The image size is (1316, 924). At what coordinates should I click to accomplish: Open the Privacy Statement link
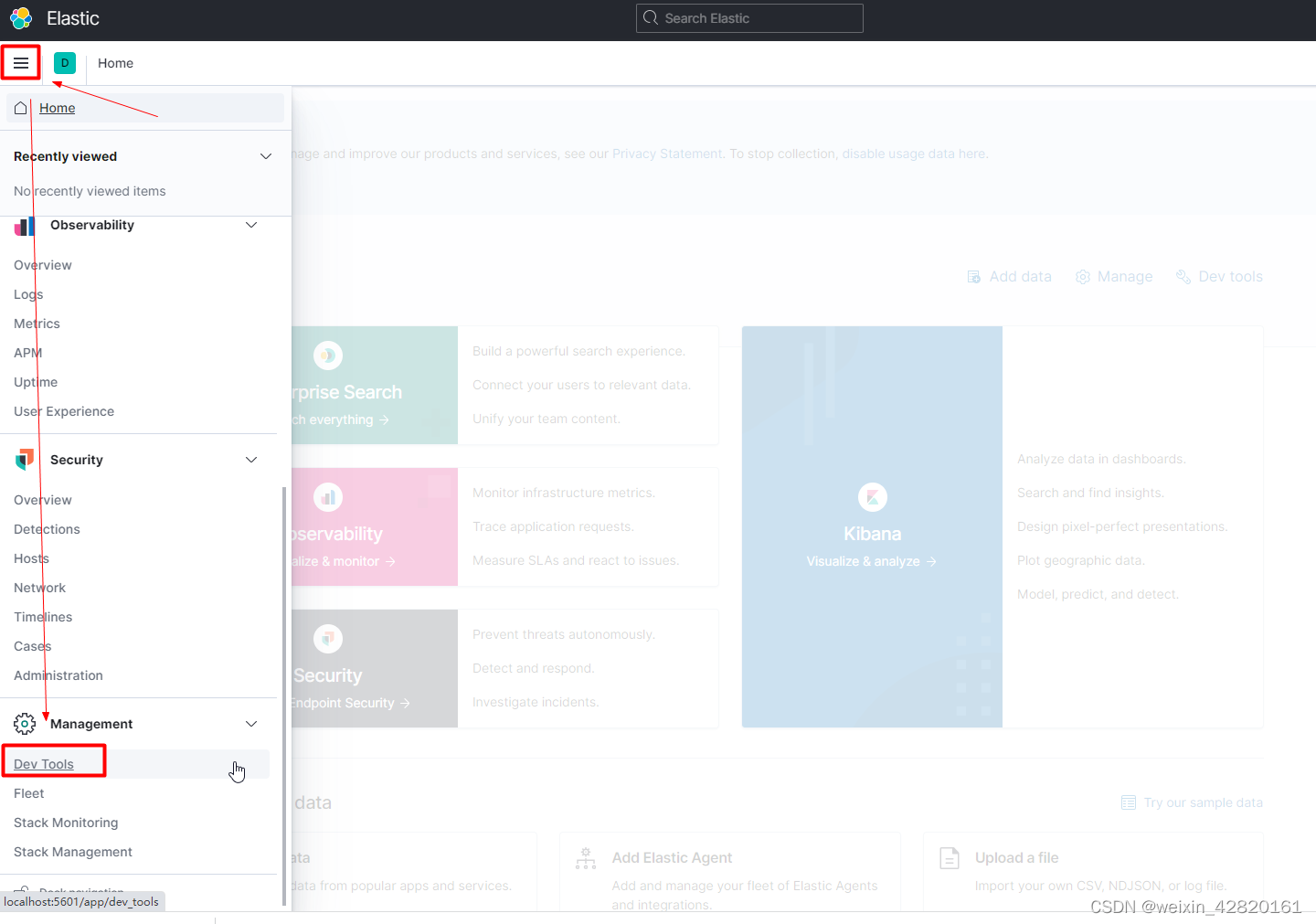click(x=667, y=154)
